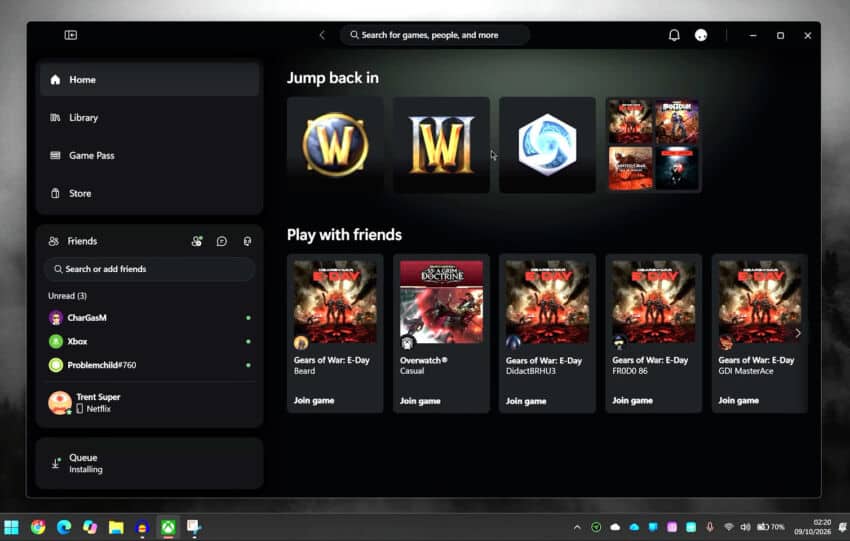The width and height of the screenshot is (850, 541).
Task: Join GDI MasterAce's game
Action: point(738,401)
